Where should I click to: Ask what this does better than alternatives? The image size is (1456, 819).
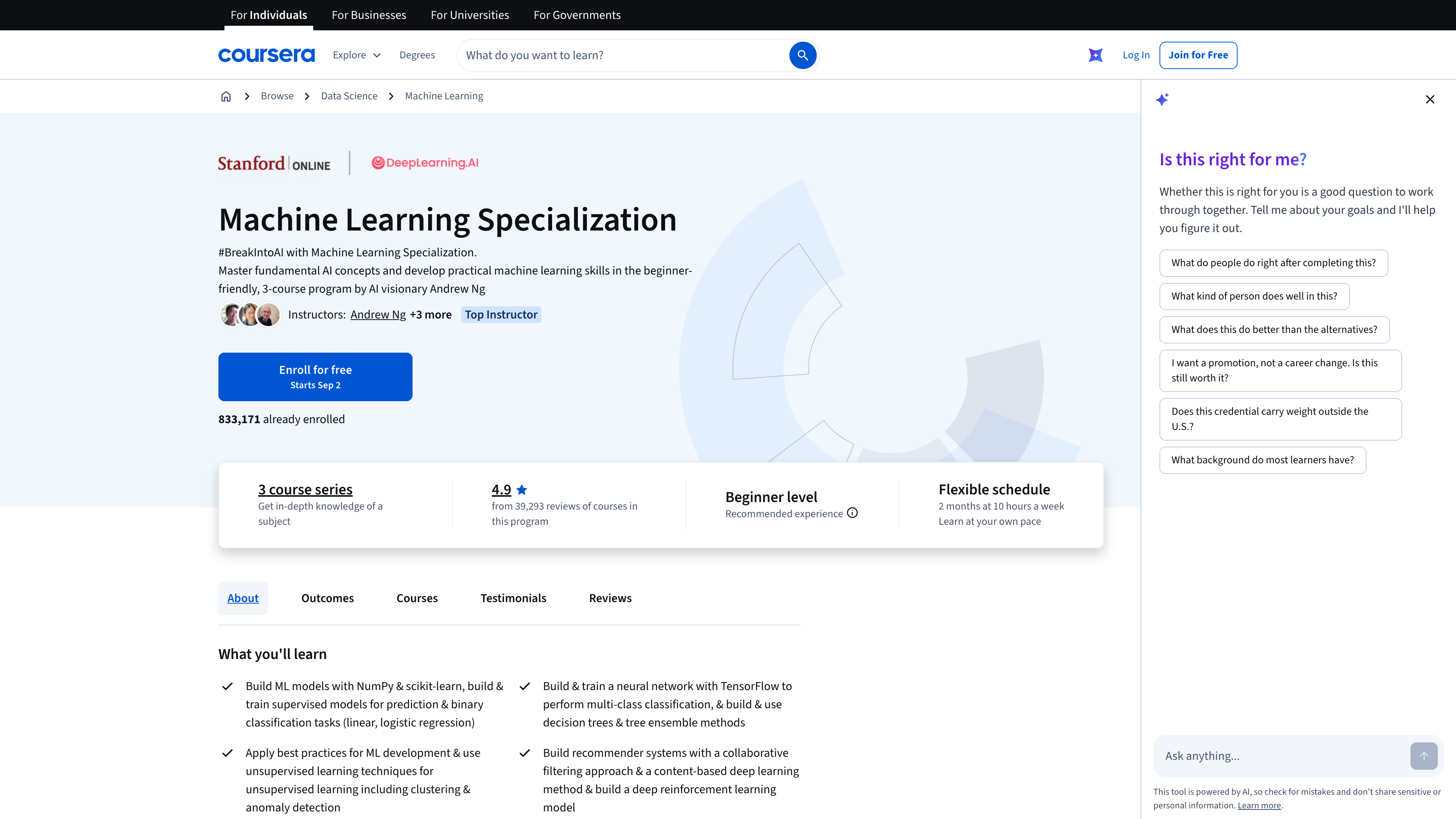coord(1274,329)
